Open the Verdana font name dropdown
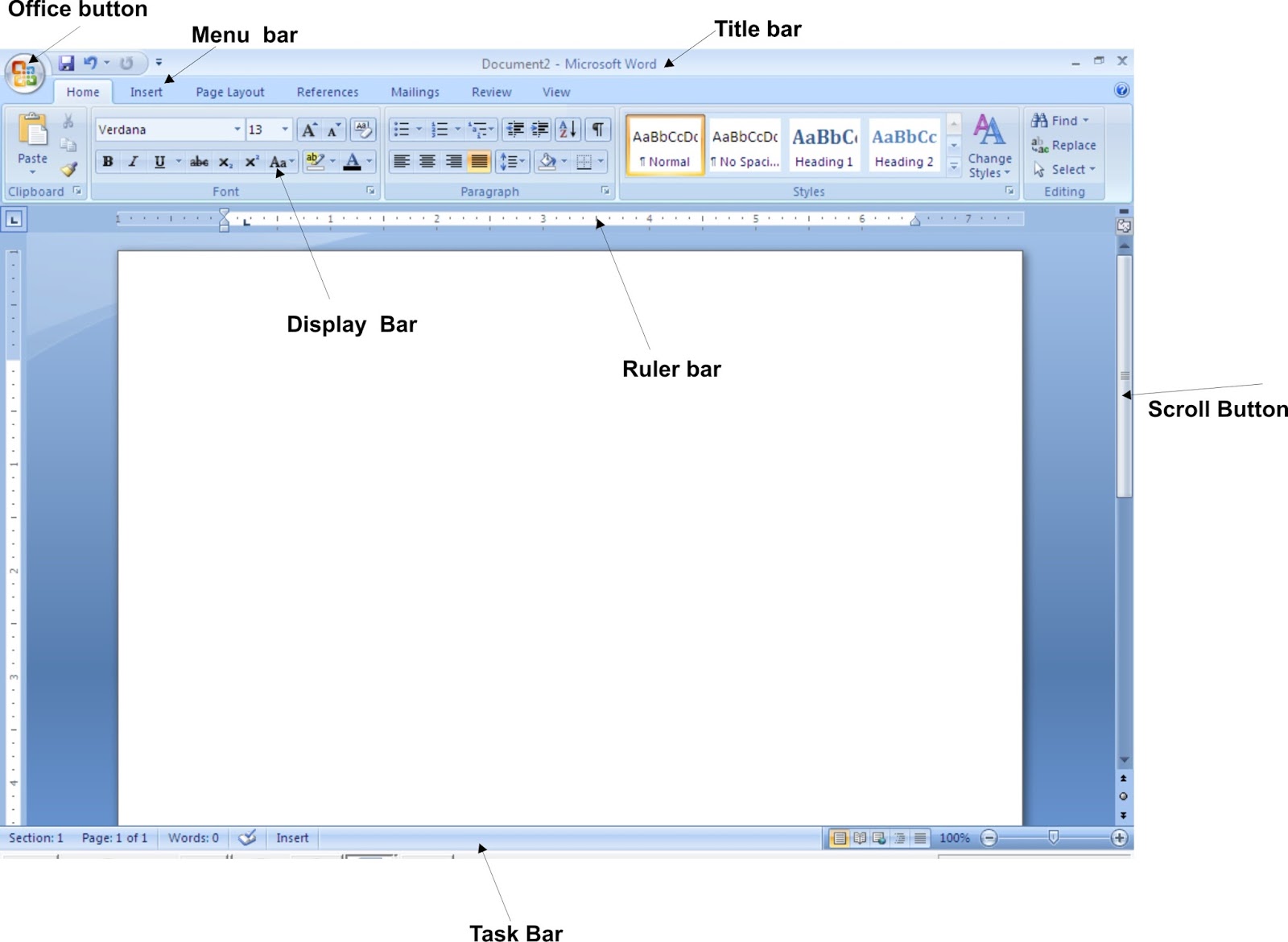The width and height of the screenshot is (1288, 942). coord(237,130)
